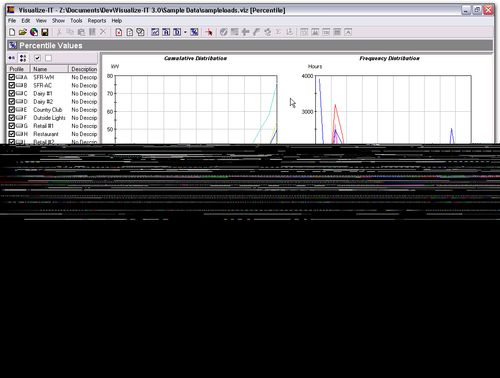Click the Name column header

[49, 69]
